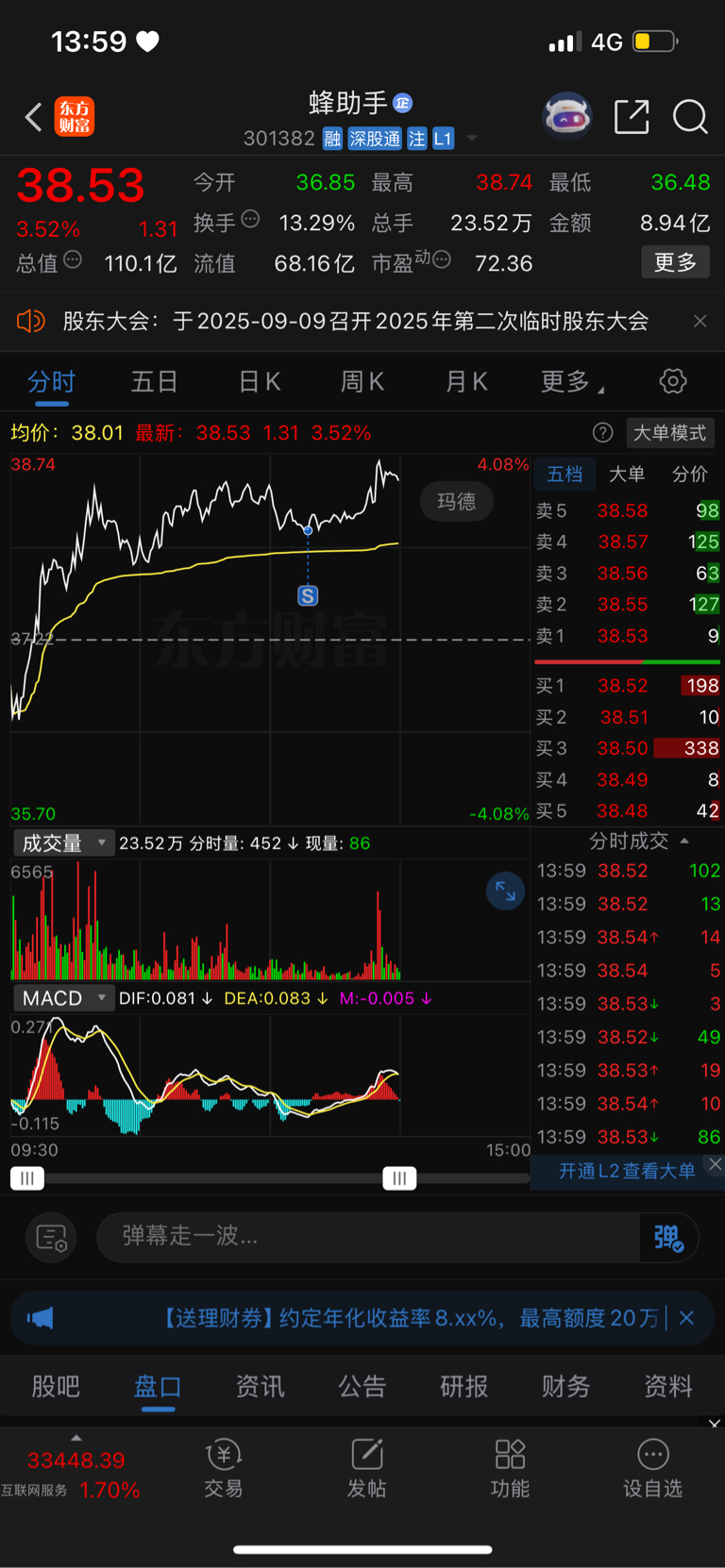Image resolution: width=725 pixels, height=1568 pixels.
Task: Open the 东方财富 logo home
Action: click(74, 117)
